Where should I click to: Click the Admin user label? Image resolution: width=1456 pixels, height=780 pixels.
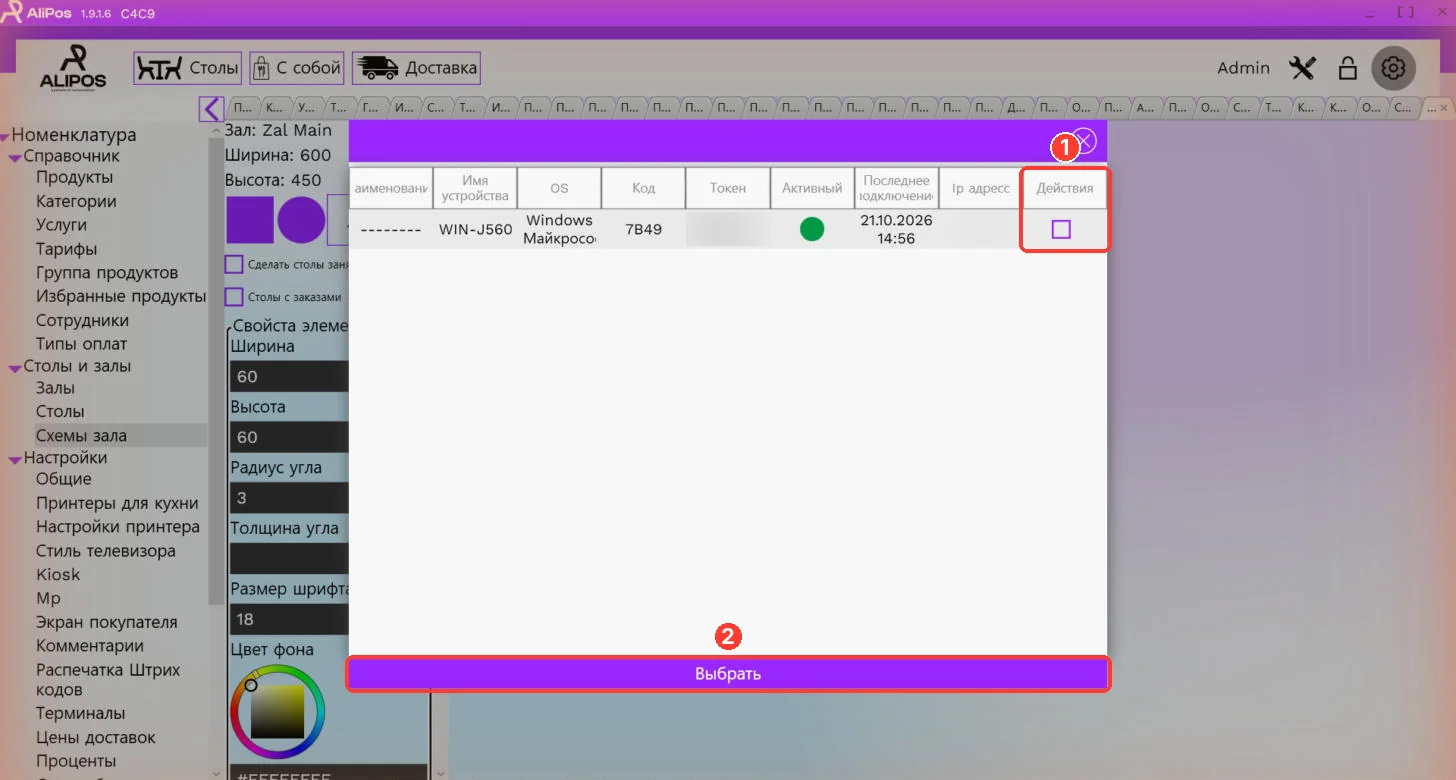click(1243, 68)
